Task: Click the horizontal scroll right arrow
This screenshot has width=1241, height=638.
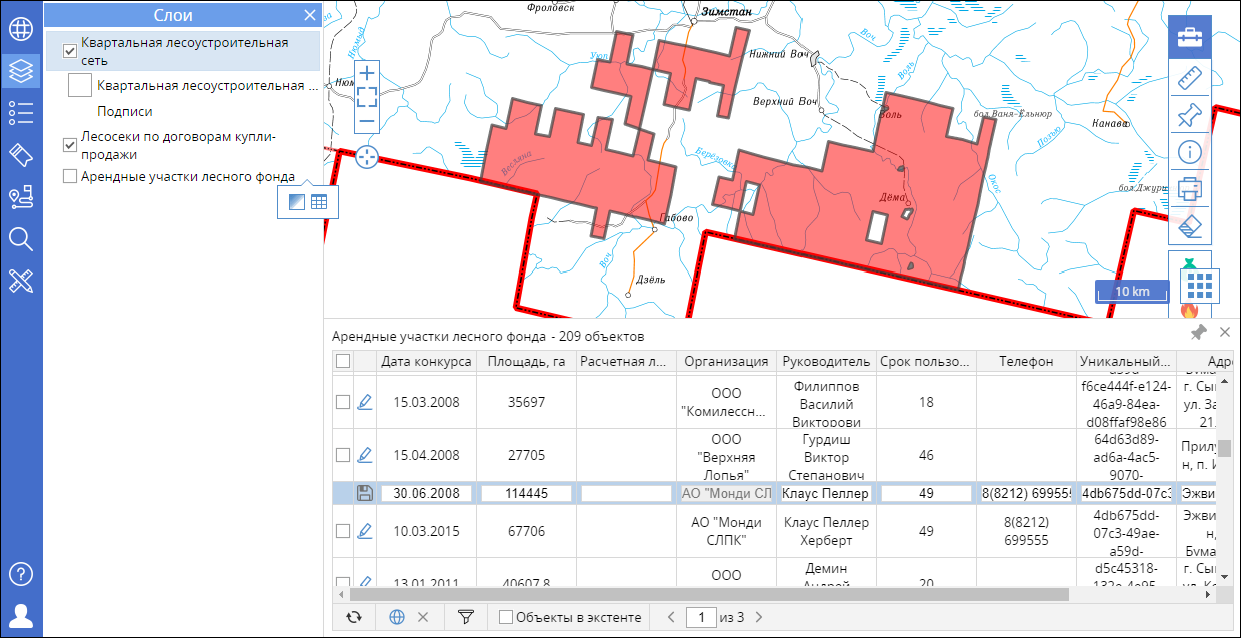Action: [x=1209, y=594]
